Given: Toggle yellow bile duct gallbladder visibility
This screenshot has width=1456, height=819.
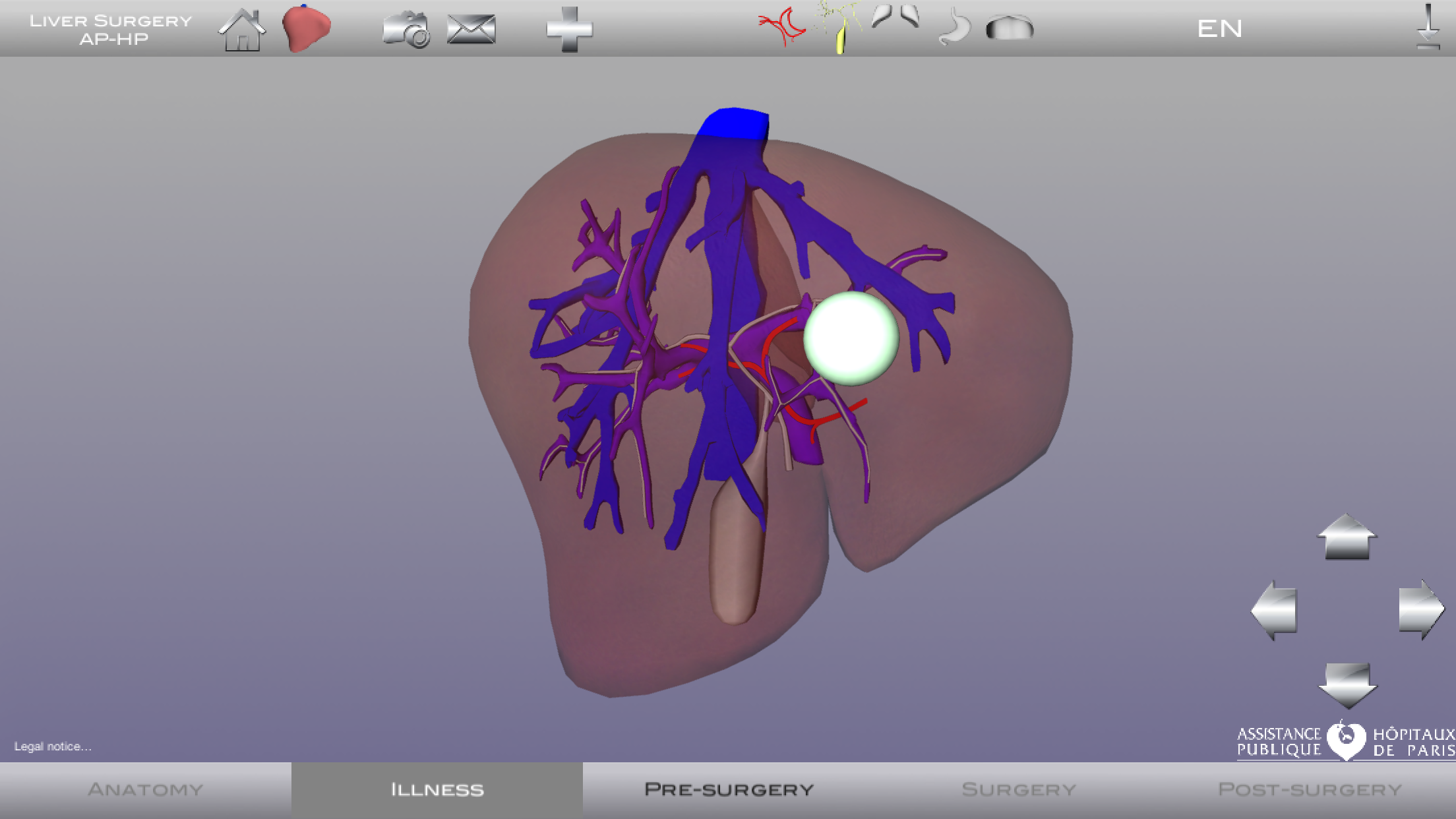Looking at the screenshot, I should tap(839, 28).
